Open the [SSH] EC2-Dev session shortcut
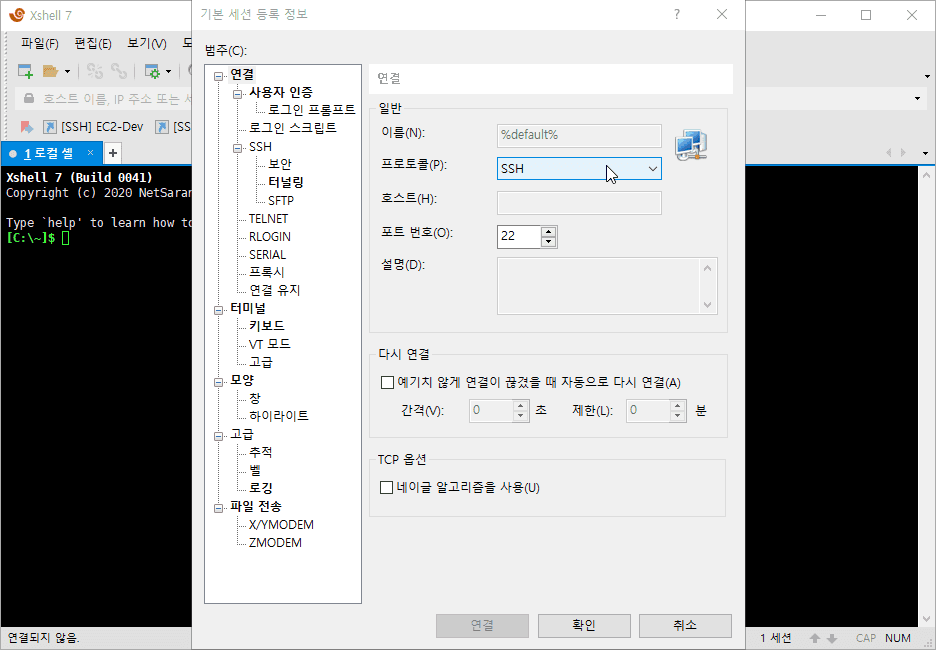936x650 pixels. (94, 127)
